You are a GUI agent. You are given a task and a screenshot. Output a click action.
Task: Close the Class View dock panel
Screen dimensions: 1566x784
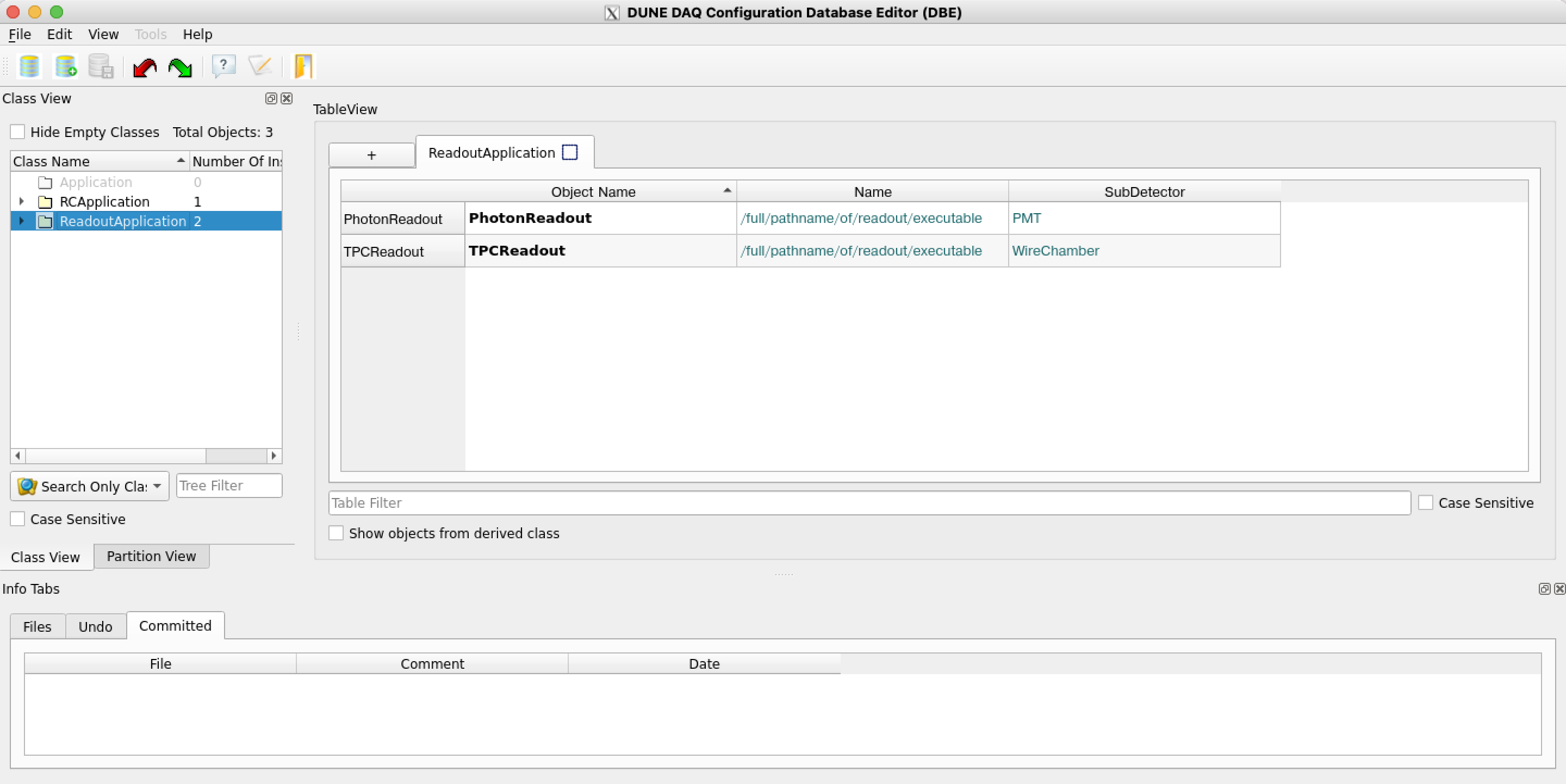tap(287, 98)
